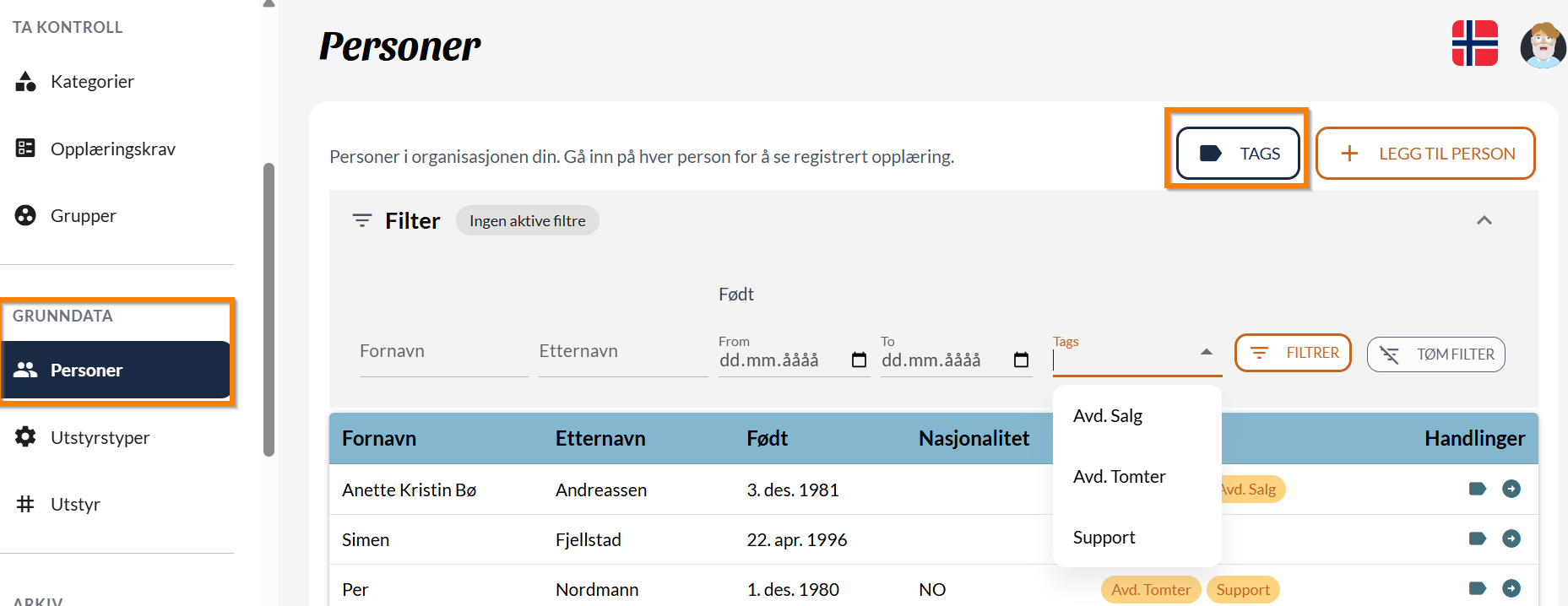
Task: Open the user avatar profile menu
Action: coord(1543,46)
